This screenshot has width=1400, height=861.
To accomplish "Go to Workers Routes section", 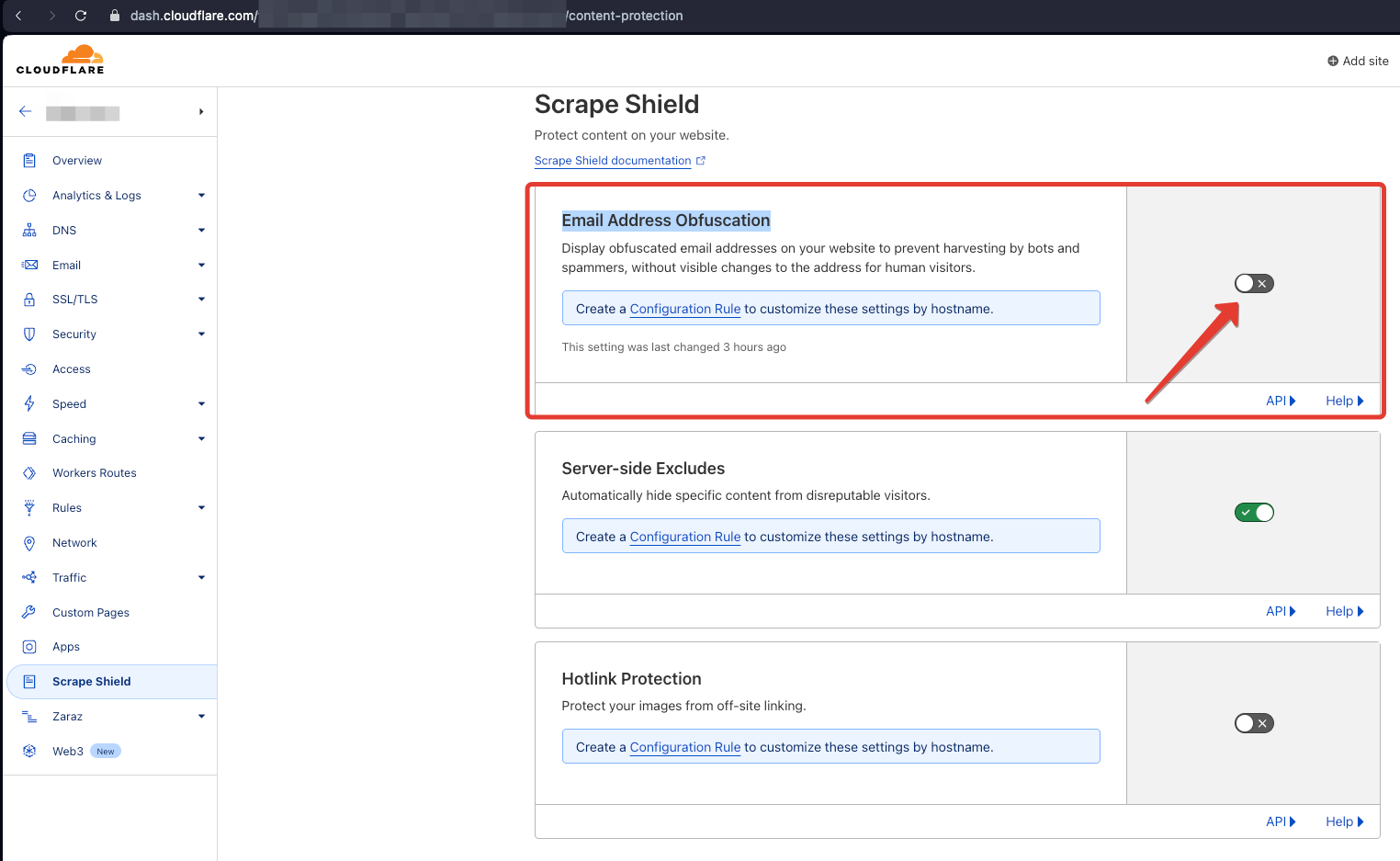I will click(x=94, y=473).
